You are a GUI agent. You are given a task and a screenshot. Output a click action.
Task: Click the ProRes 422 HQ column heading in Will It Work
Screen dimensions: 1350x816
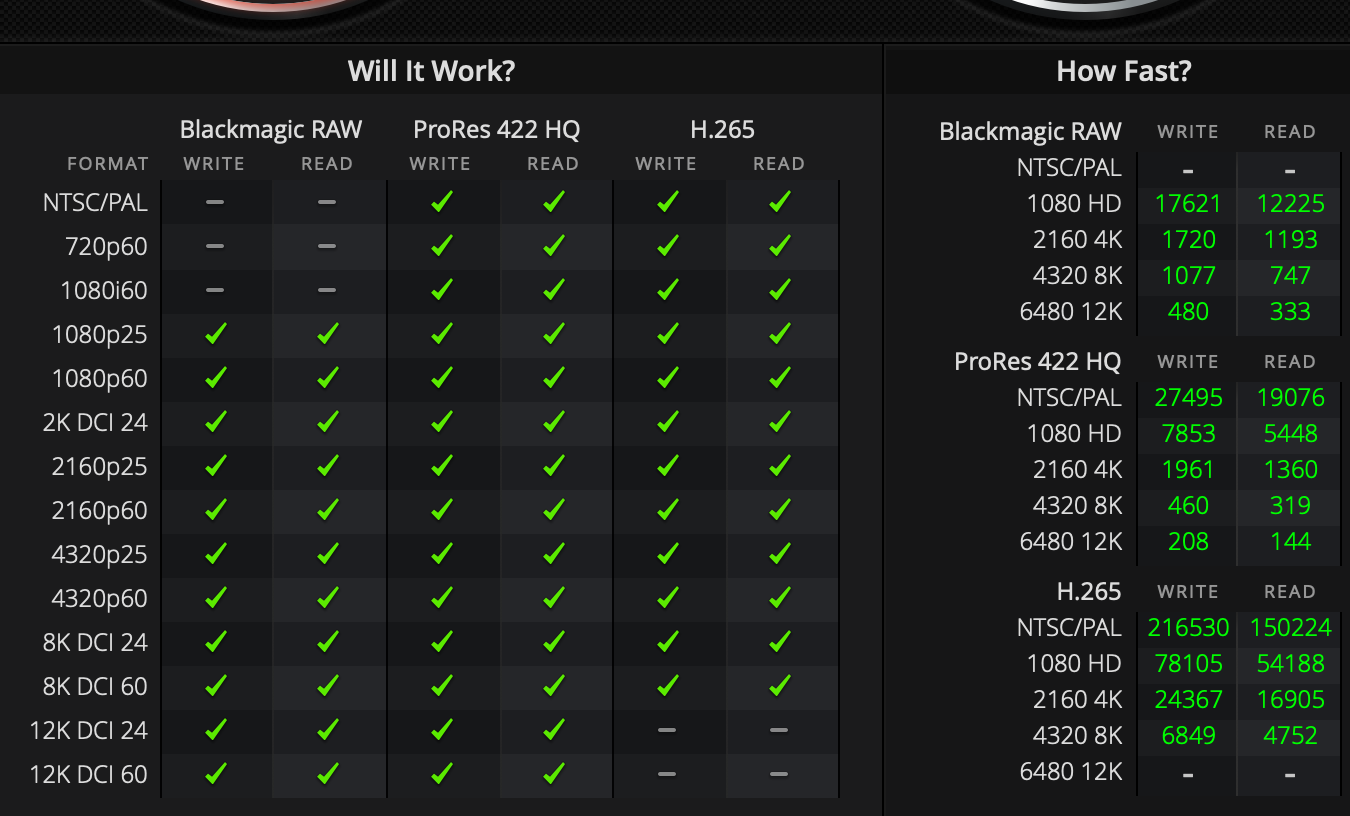click(x=496, y=129)
